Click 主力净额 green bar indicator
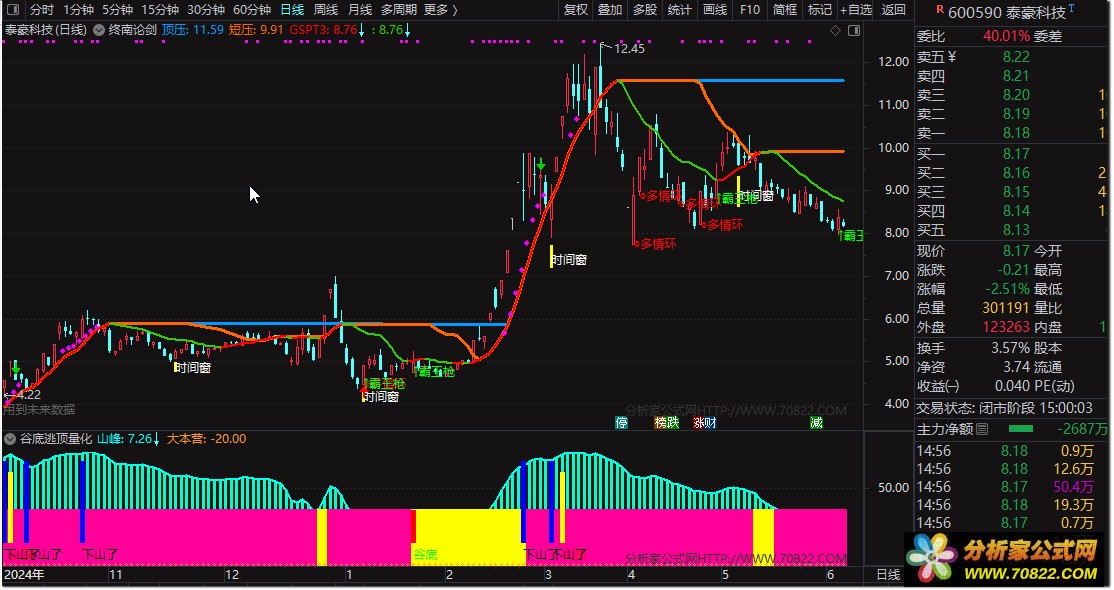 (x=1021, y=429)
